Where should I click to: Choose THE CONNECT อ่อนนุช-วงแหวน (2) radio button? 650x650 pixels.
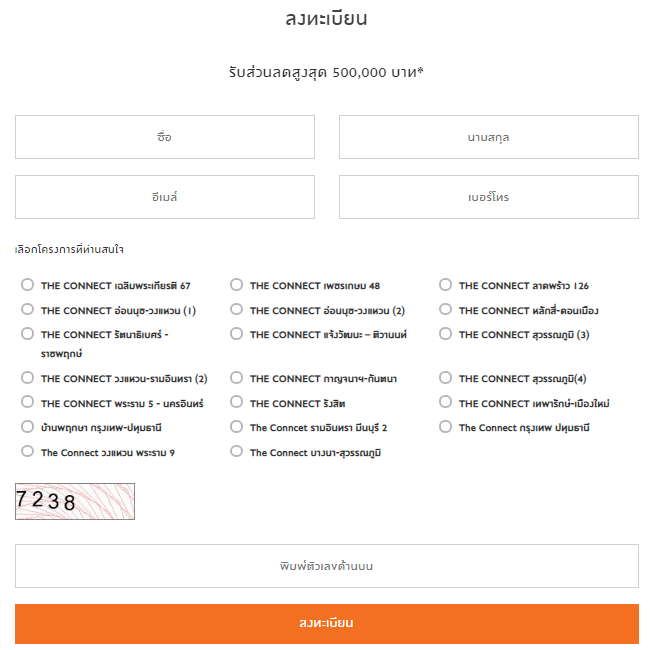click(x=237, y=310)
